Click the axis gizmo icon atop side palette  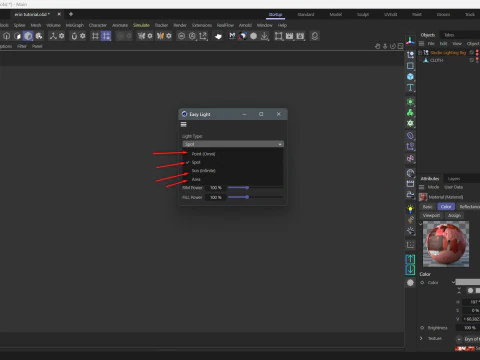[x=410, y=41]
